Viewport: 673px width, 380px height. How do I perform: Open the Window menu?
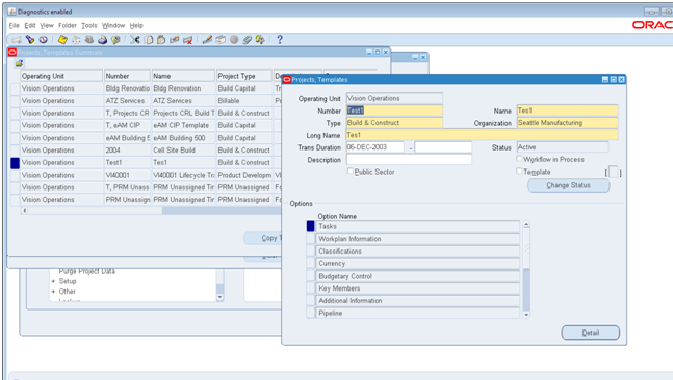[x=113, y=25]
